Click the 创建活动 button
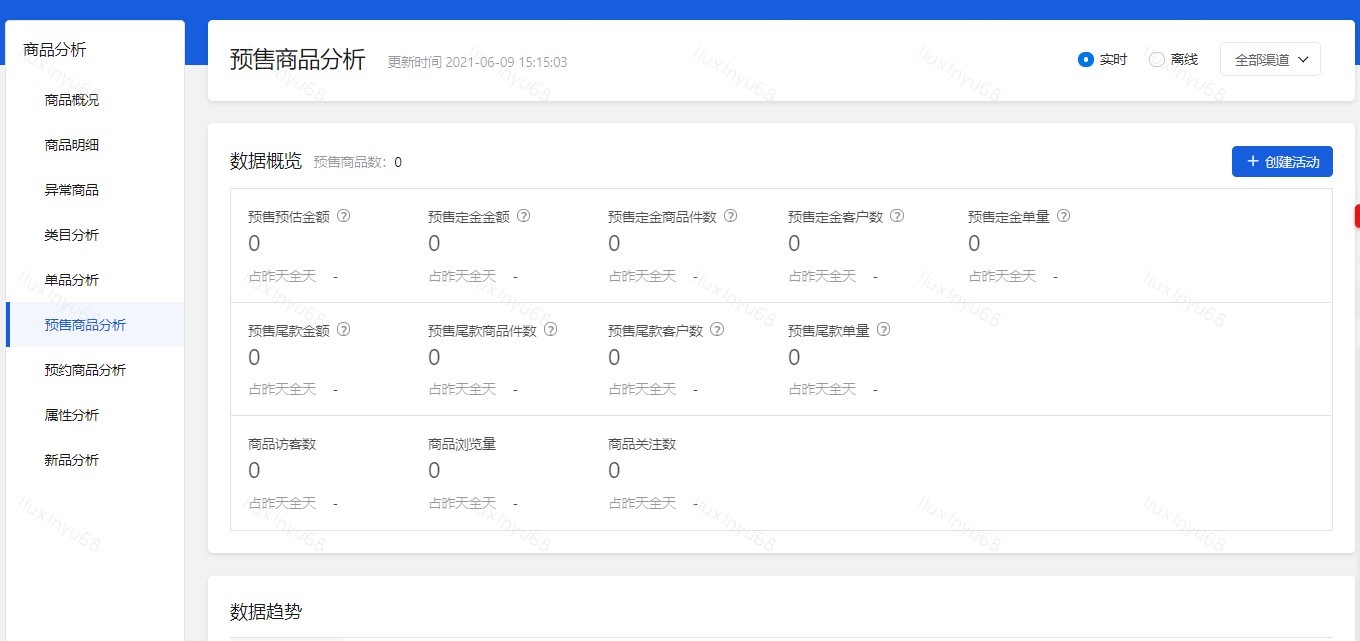This screenshot has height=641, width=1360. (x=1283, y=161)
